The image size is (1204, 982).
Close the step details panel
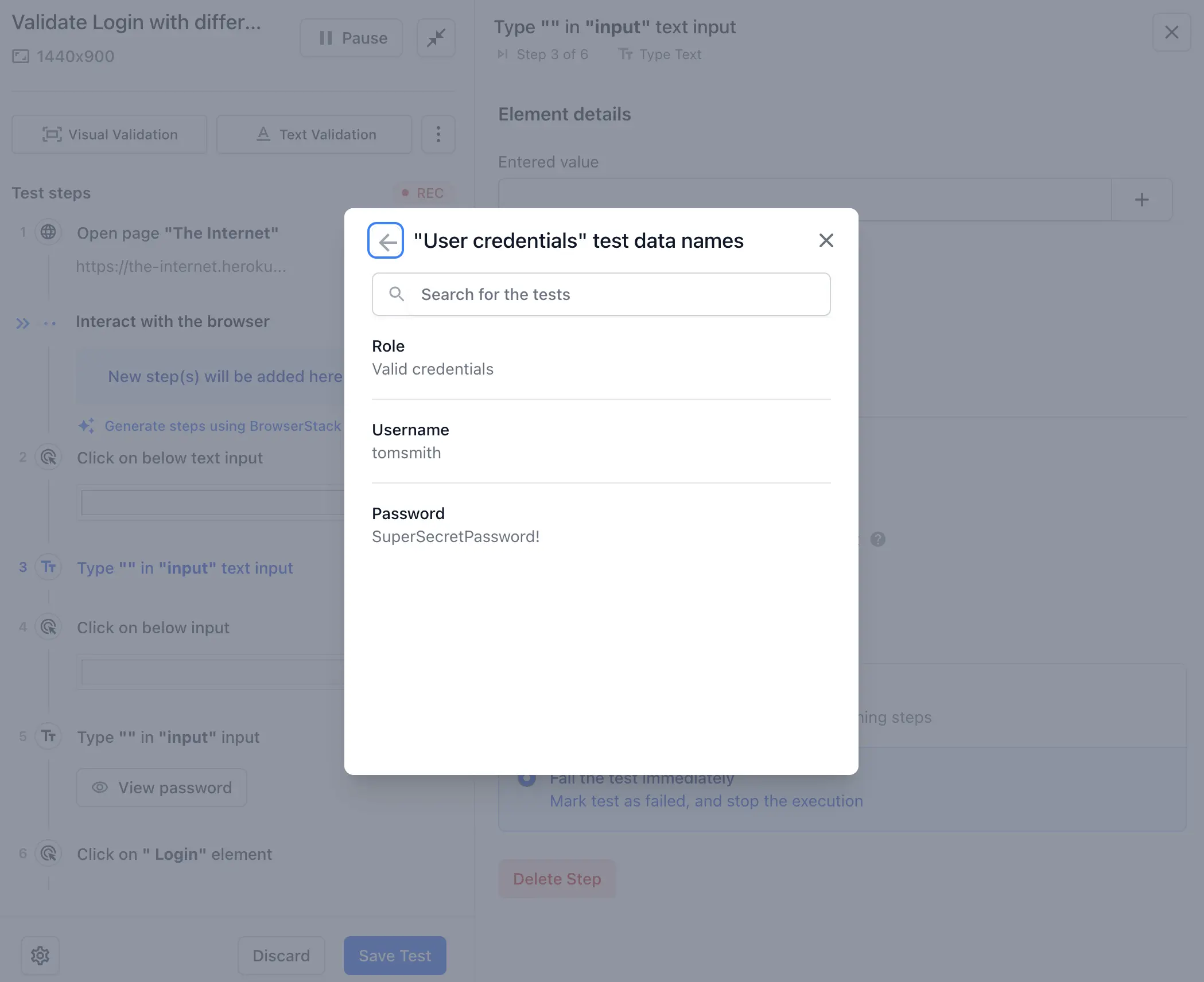pos(1171,33)
